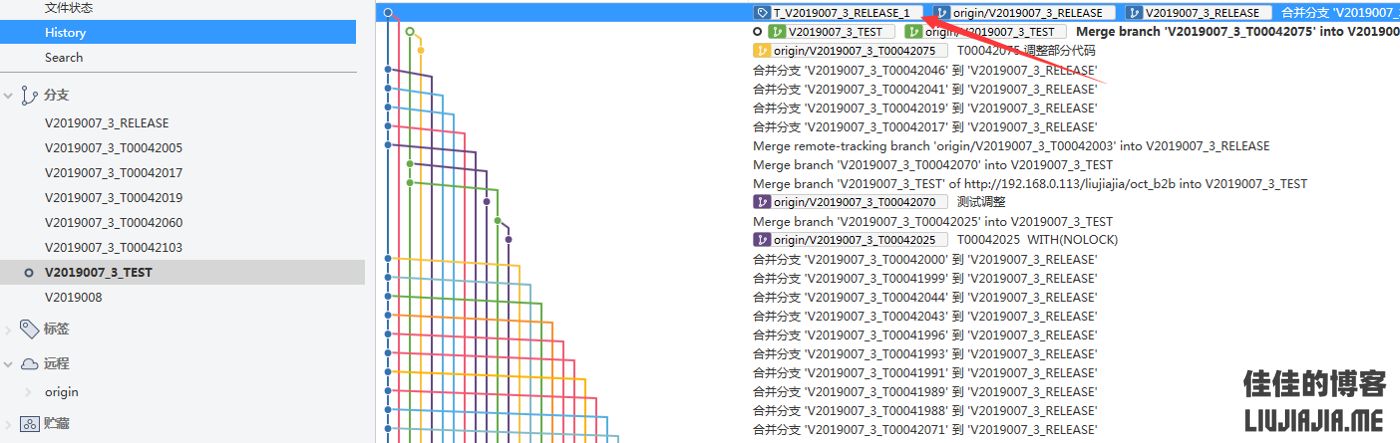Select commit merging 'V2019007_3_T00042046' into RELEASE
The image size is (1400, 443).
click(x=924, y=70)
